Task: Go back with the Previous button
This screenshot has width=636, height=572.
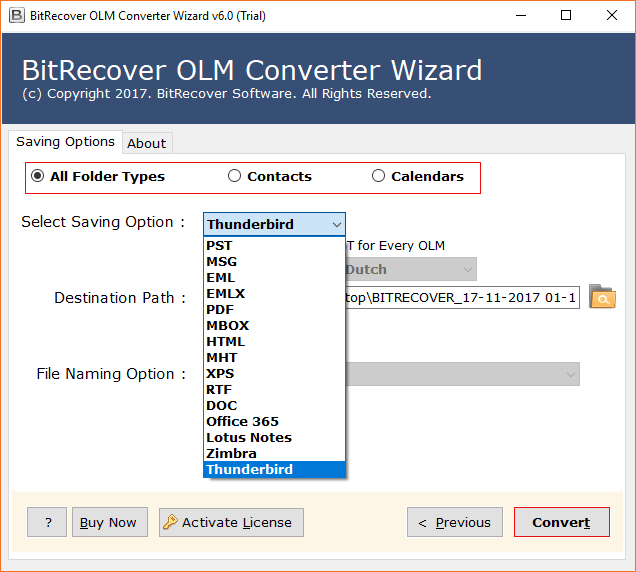Action: point(454,522)
